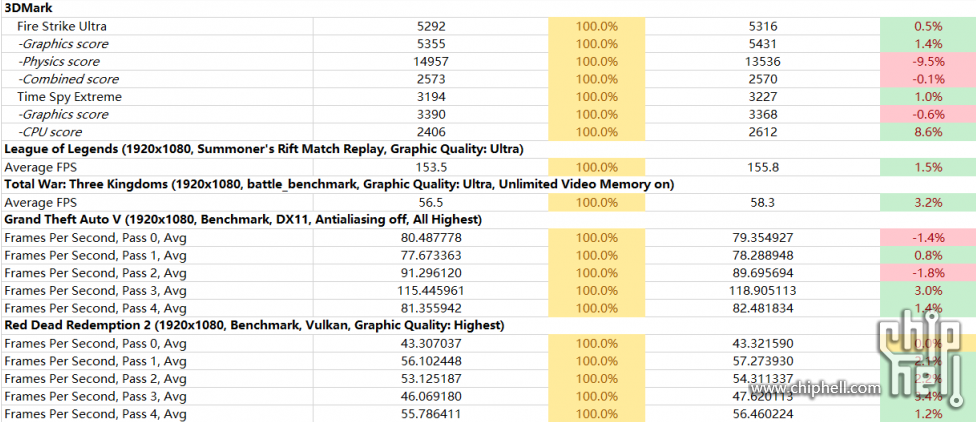Select the cell with value 56.460224

click(763, 413)
